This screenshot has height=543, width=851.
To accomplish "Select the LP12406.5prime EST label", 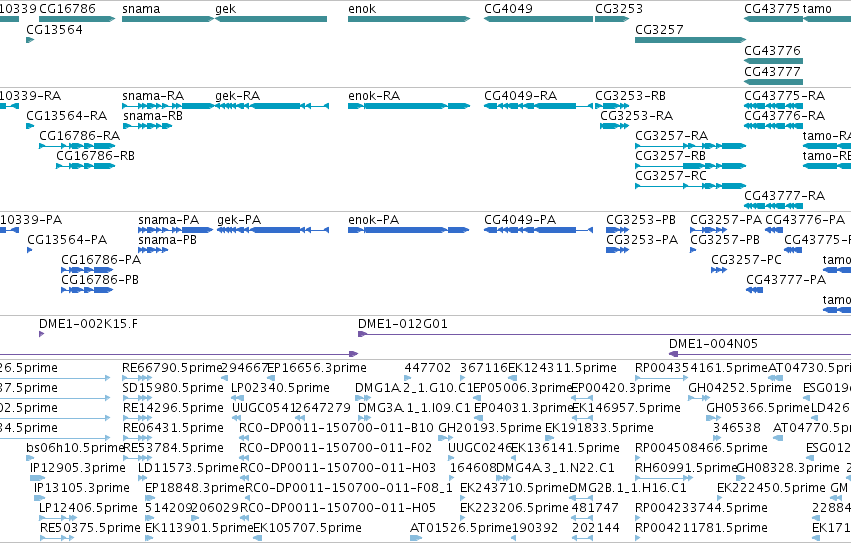I will pyautogui.click(x=88, y=508).
